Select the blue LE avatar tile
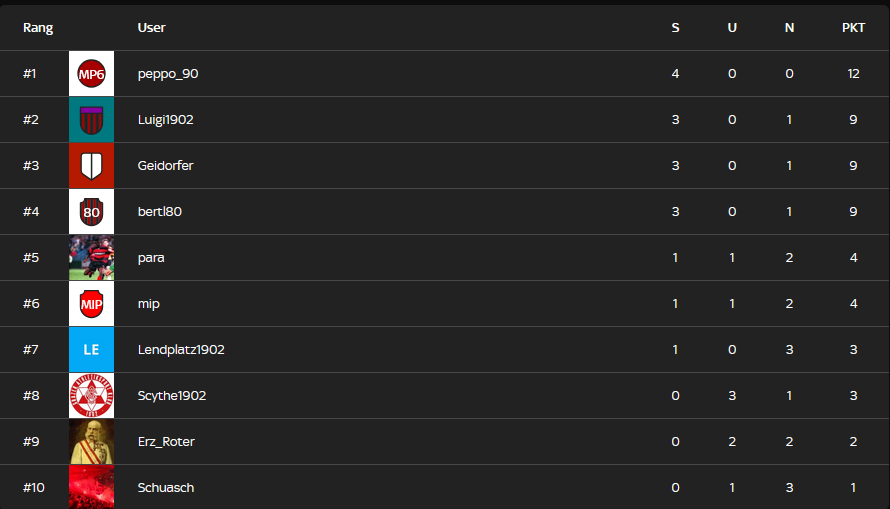 click(x=91, y=350)
